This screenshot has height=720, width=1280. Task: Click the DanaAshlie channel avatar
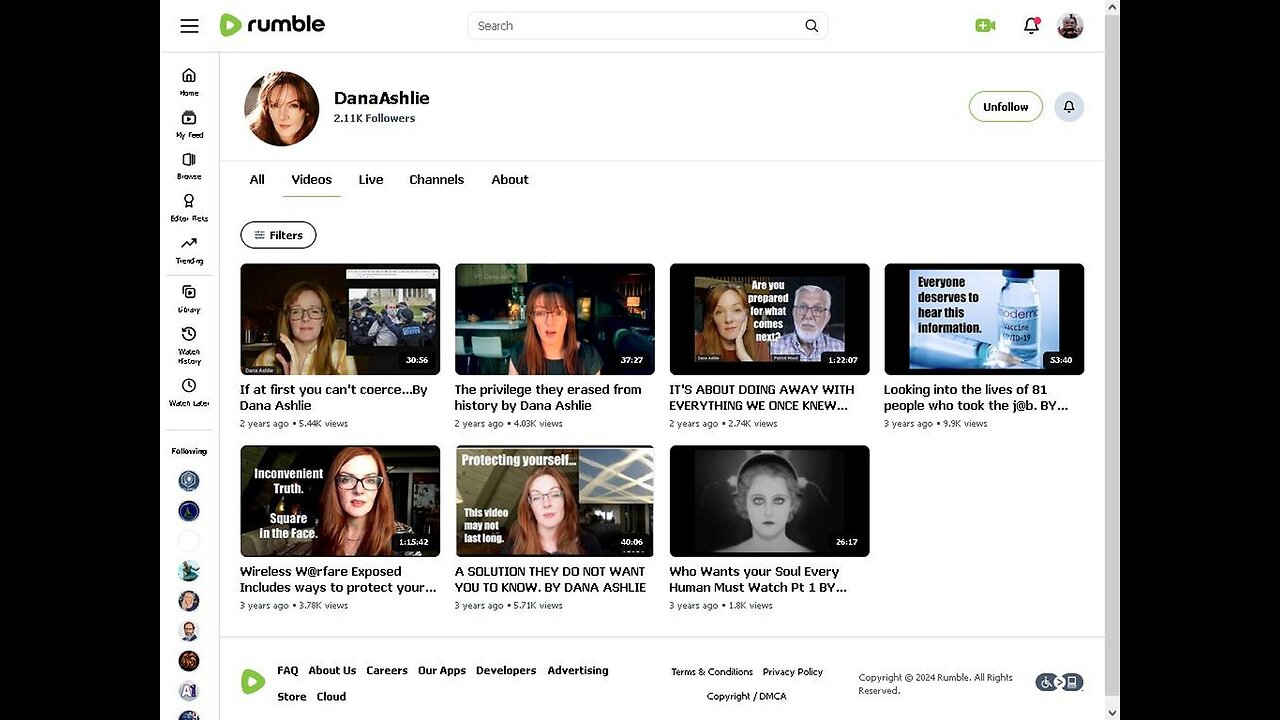coord(282,108)
